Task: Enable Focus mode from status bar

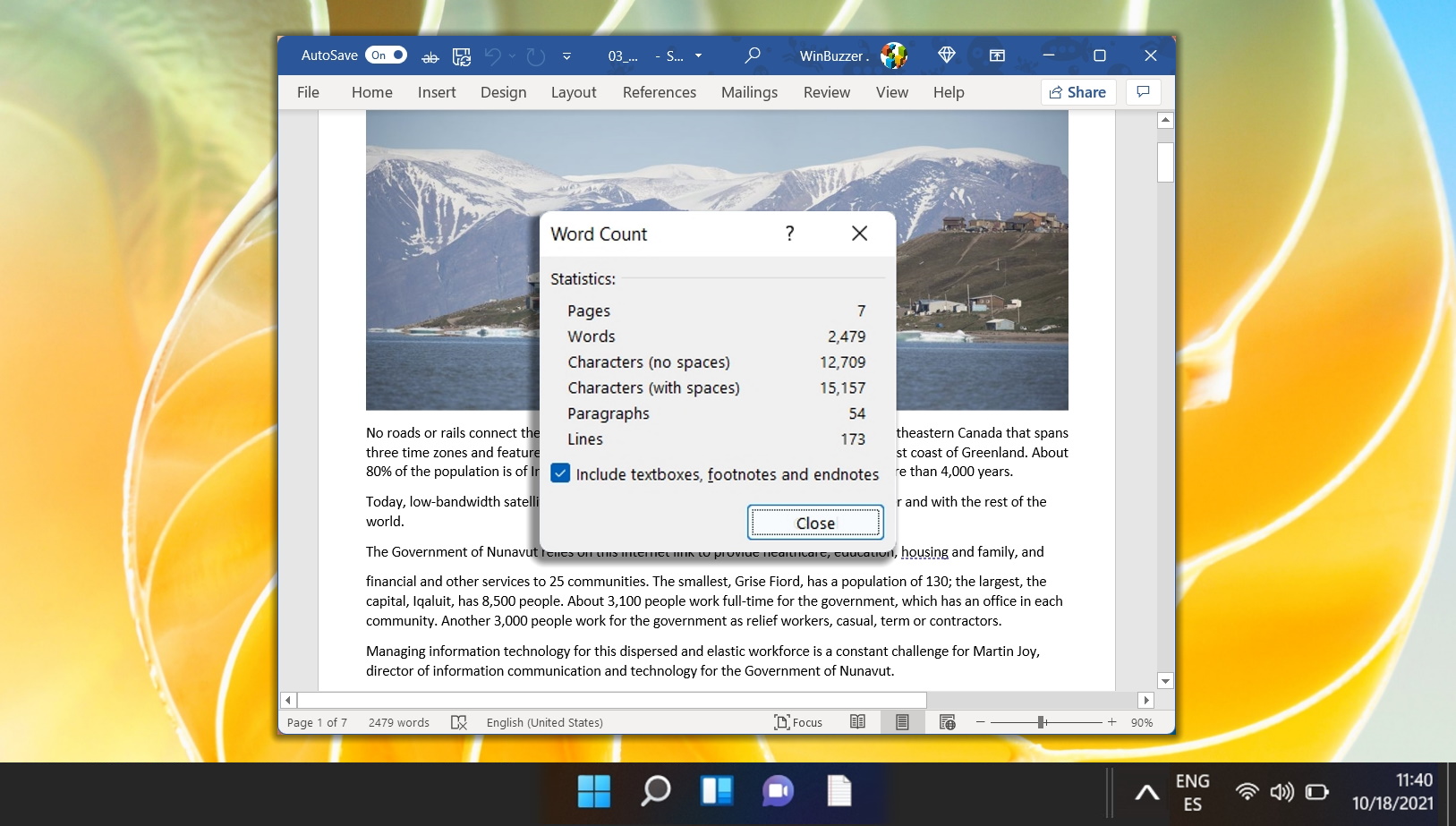Action: pyautogui.click(x=798, y=722)
